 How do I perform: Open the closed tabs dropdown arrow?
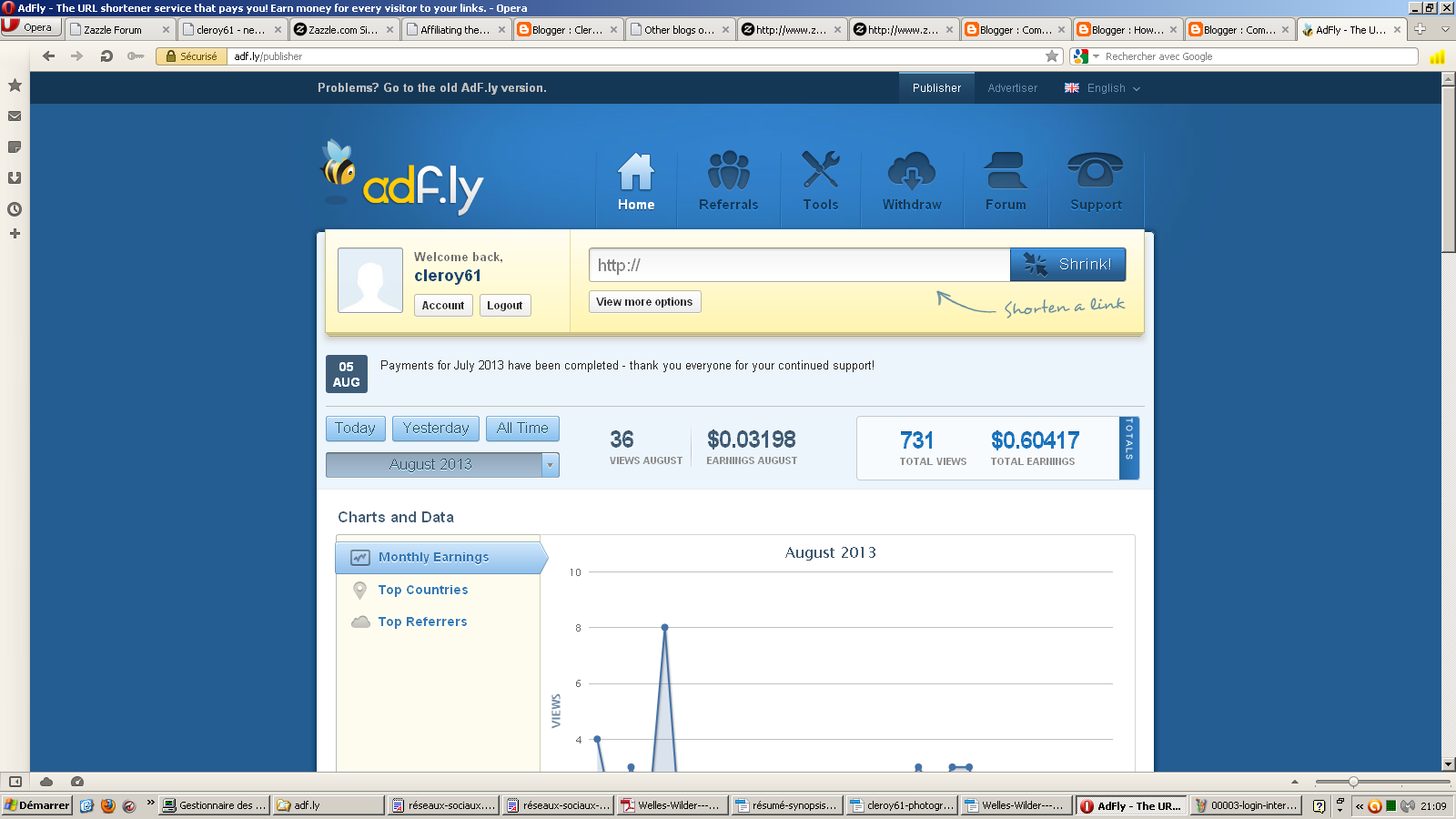coord(1445,29)
